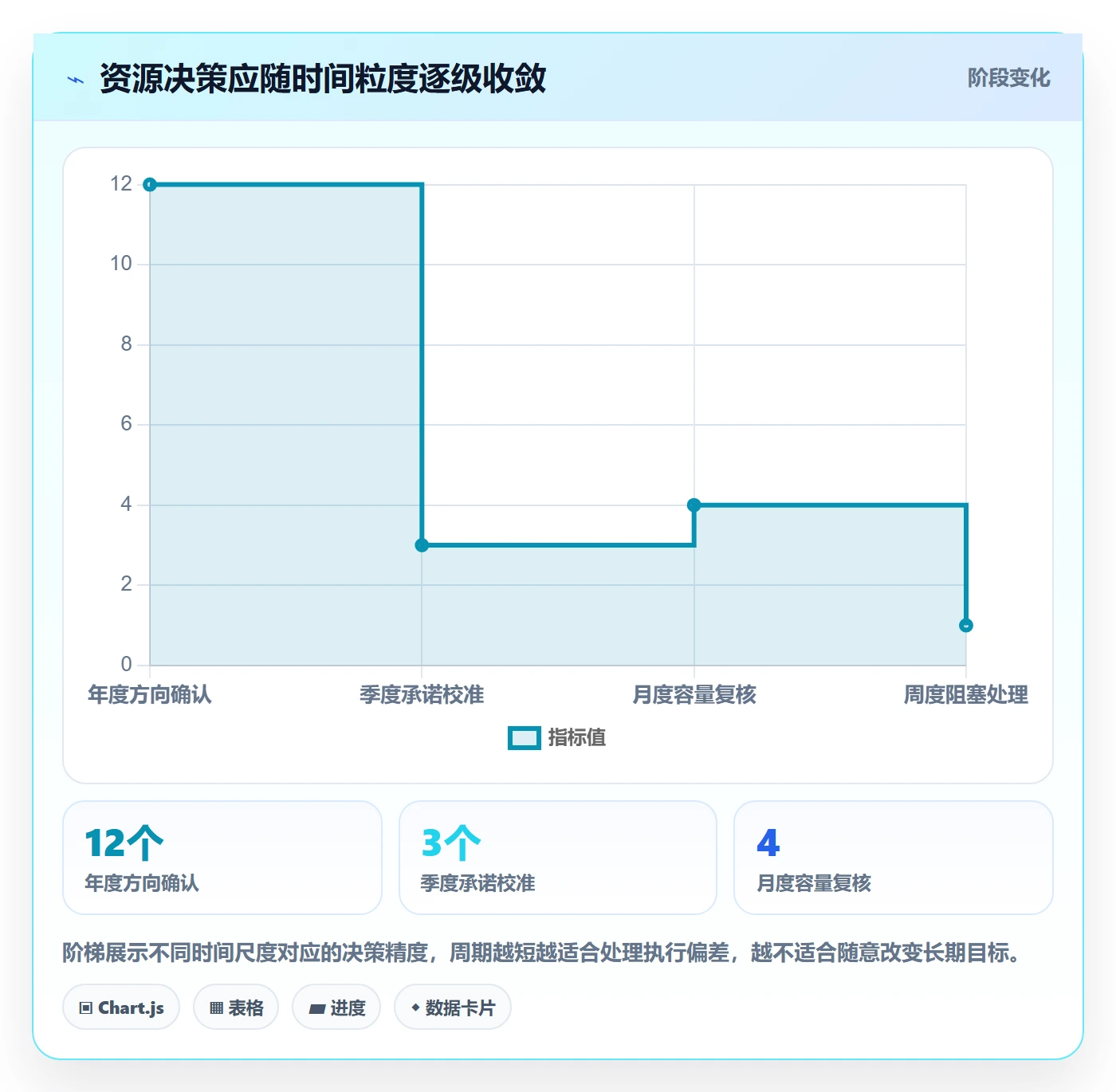Click the y-axis label 8

(127, 344)
